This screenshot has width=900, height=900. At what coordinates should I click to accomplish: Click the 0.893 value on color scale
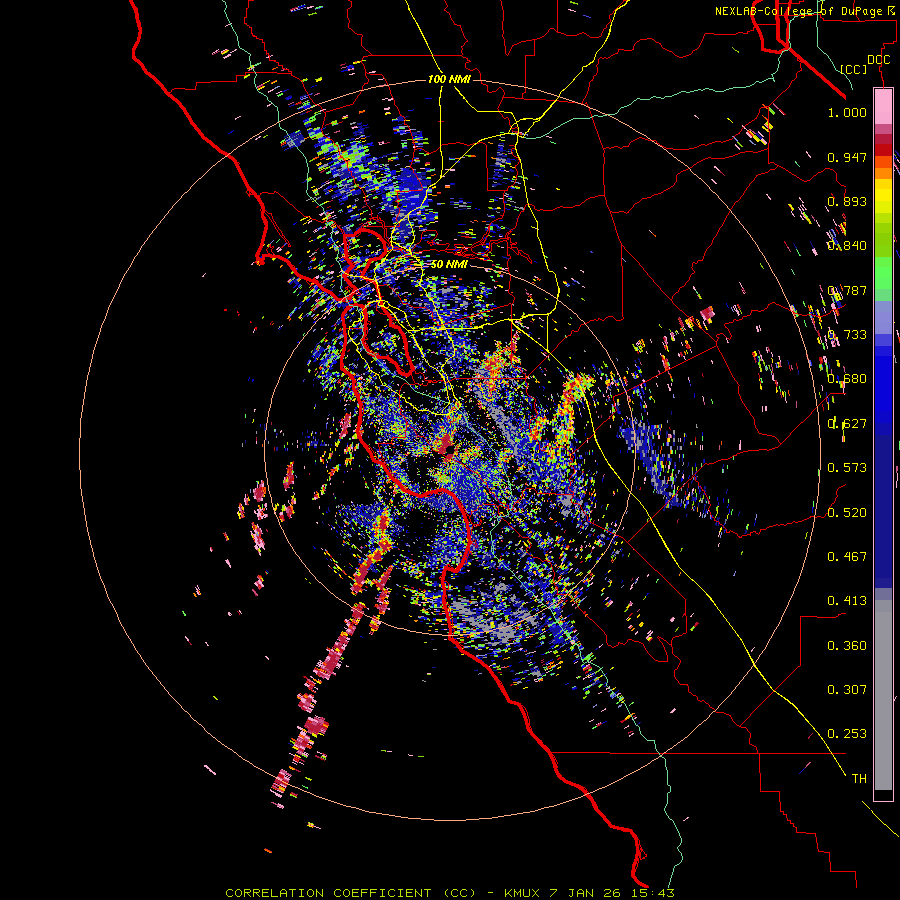click(847, 201)
